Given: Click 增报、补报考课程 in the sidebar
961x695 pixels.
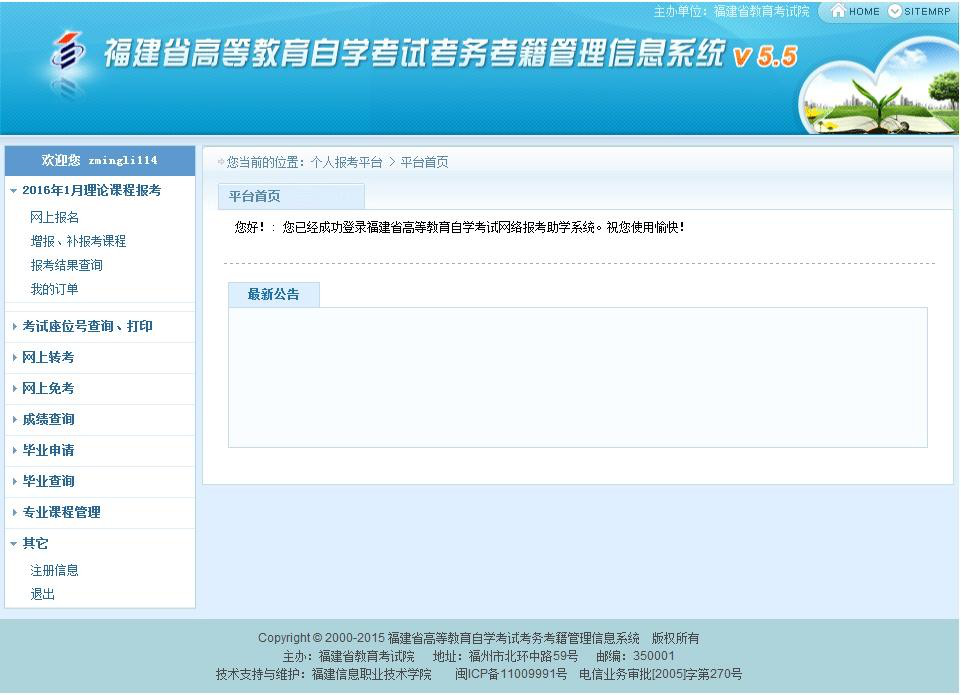Looking at the screenshot, I should point(78,241).
